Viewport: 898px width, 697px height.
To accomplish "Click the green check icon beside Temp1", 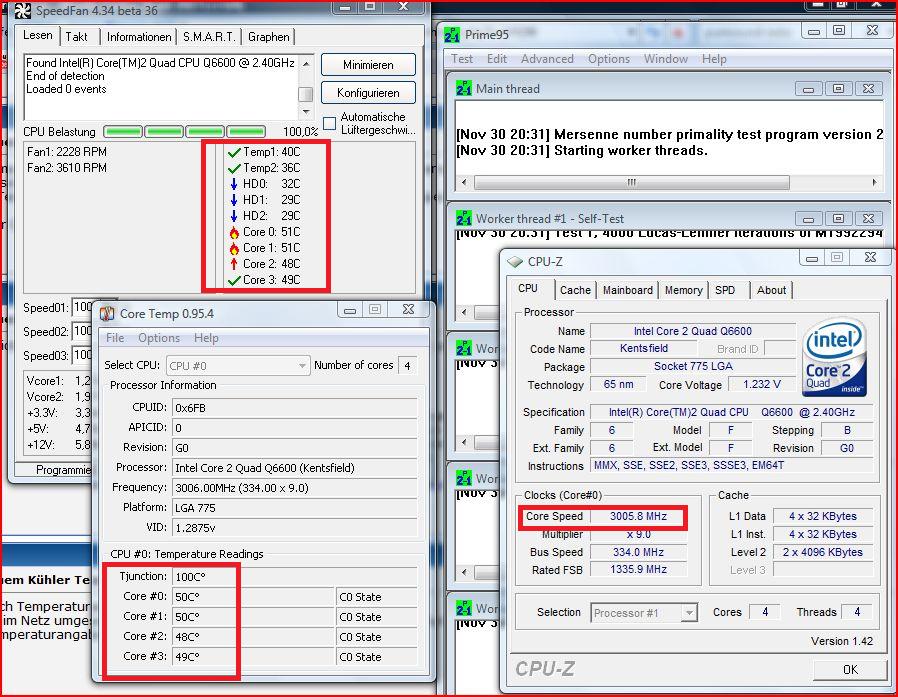I will tap(234, 152).
